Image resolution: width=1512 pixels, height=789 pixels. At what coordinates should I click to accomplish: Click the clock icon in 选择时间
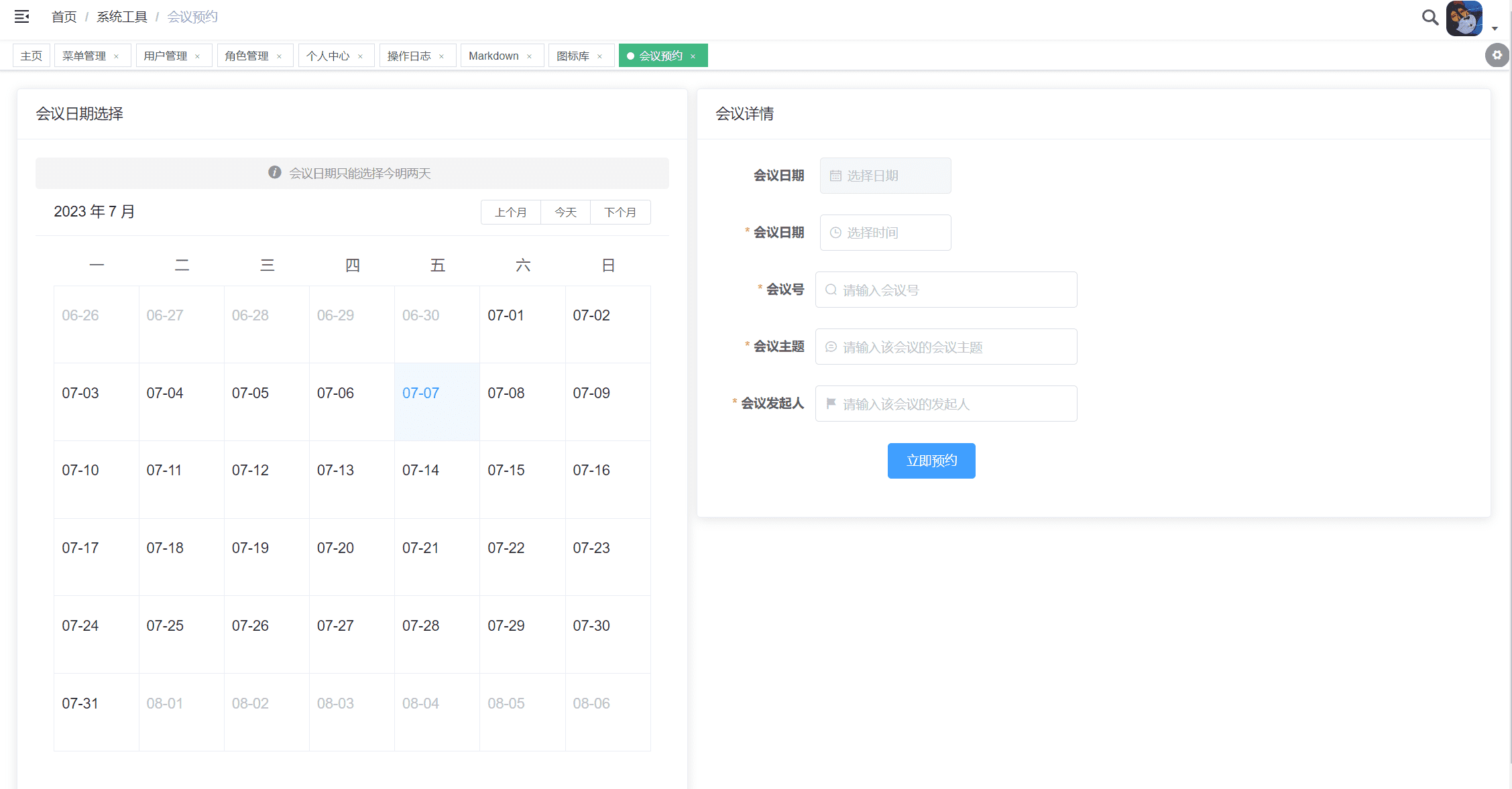(835, 233)
